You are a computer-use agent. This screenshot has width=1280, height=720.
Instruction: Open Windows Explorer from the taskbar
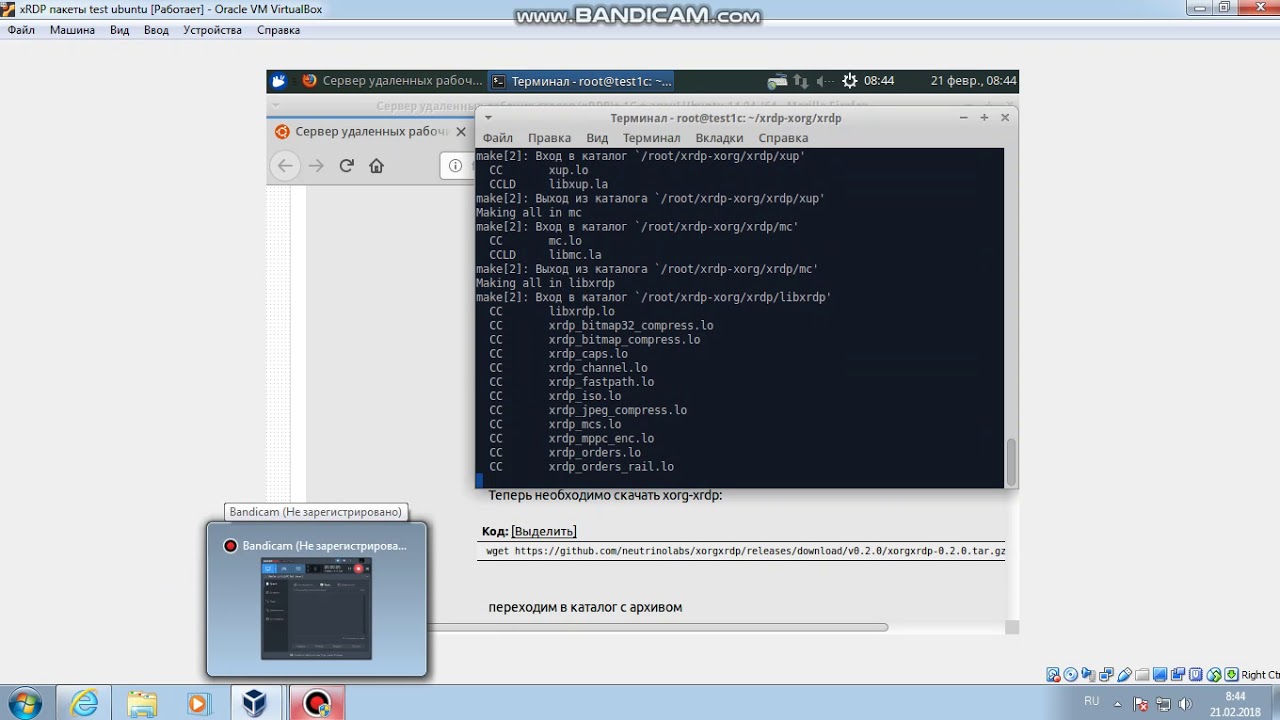[141, 703]
